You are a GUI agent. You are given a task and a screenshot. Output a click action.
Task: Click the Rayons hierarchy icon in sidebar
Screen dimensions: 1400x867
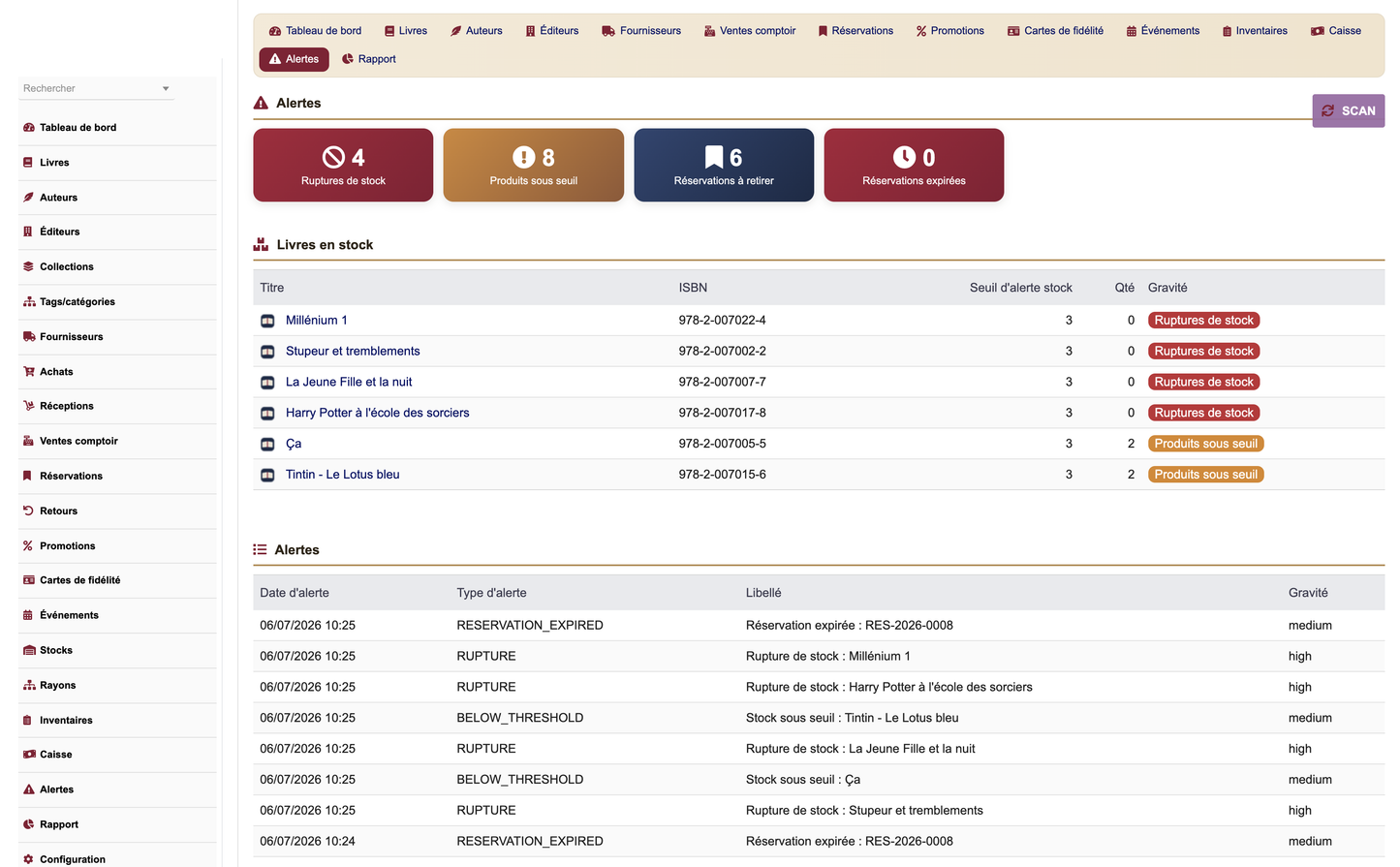coord(28,685)
